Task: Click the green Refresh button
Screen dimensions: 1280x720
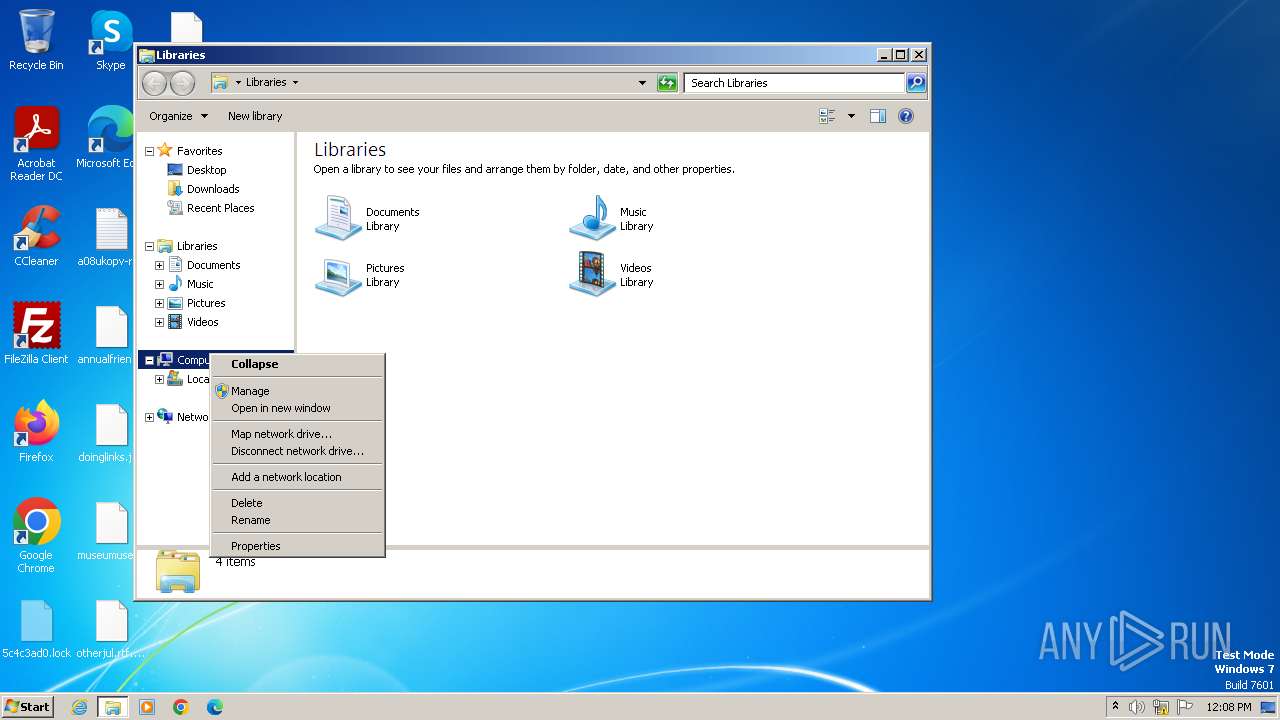Action: point(667,83)
